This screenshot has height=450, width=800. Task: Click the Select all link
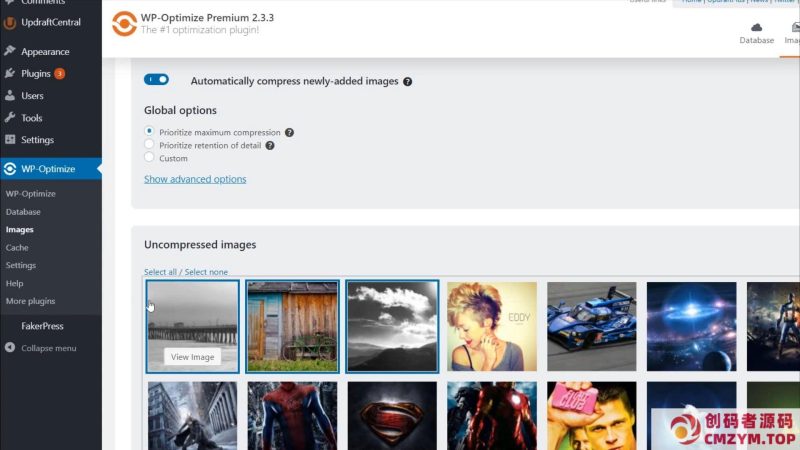point(162,272)
